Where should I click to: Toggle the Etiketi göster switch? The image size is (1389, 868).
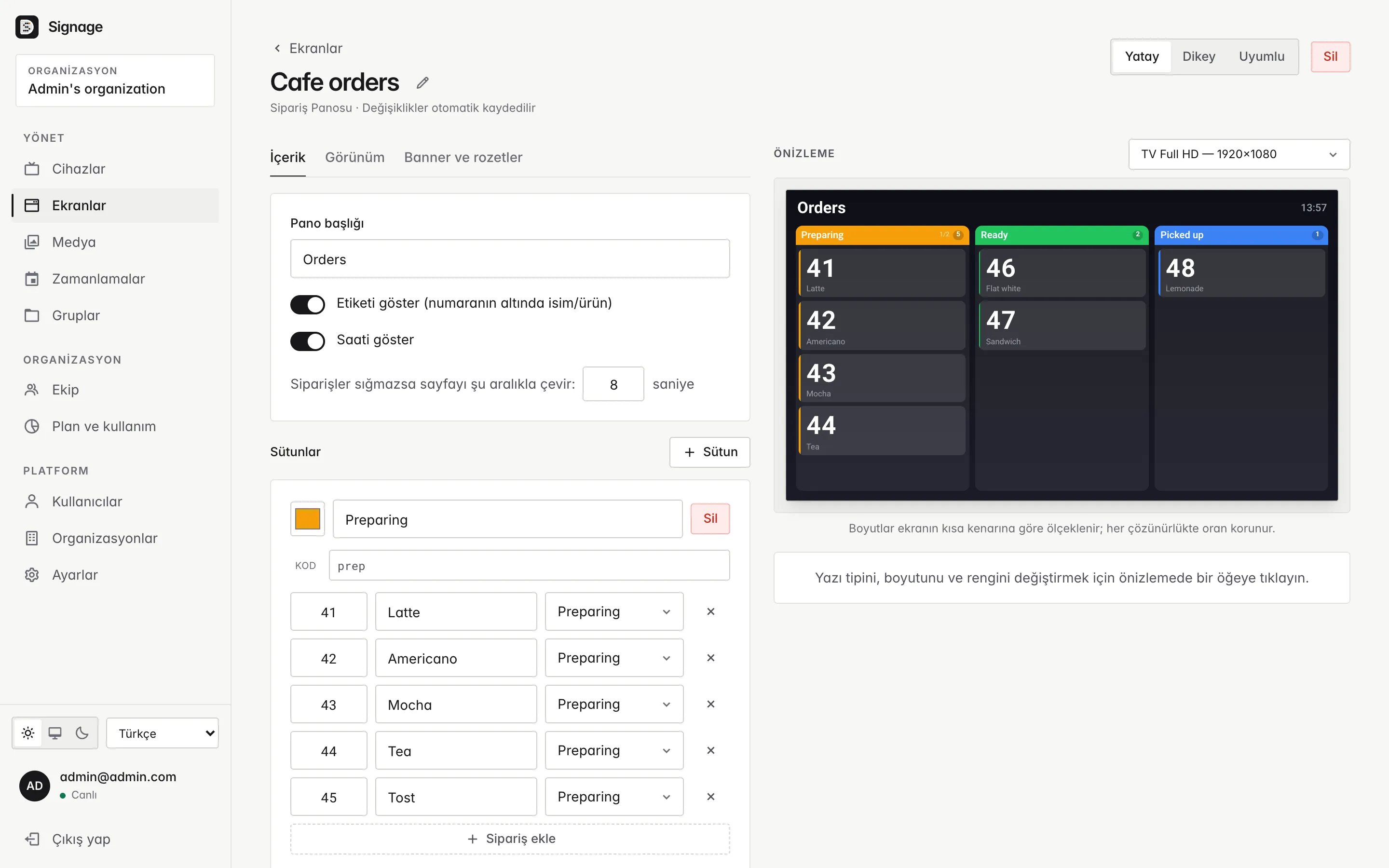click(x=308, y=304)
